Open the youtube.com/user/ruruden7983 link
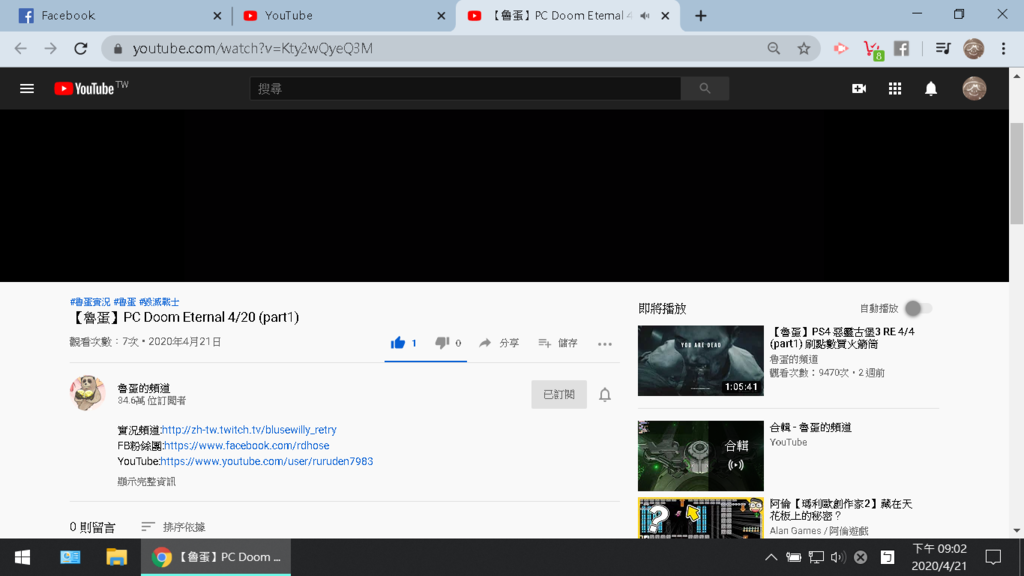 click(x=266, y=461)
